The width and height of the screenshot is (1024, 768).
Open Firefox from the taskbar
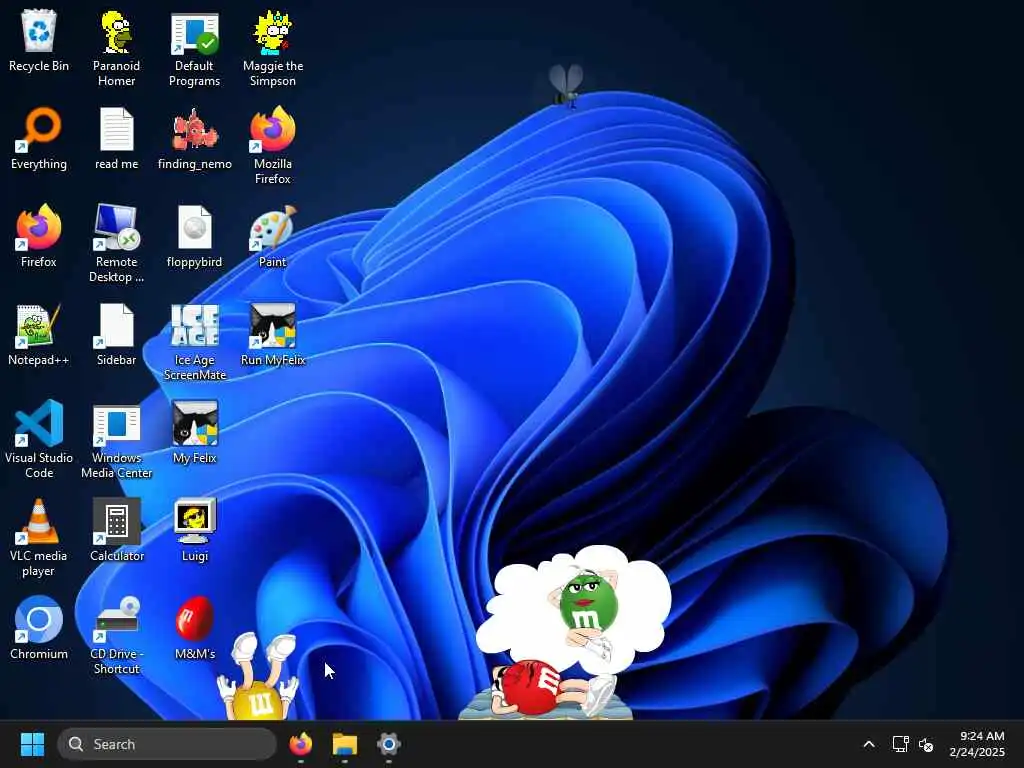click(x=300, y=744)
